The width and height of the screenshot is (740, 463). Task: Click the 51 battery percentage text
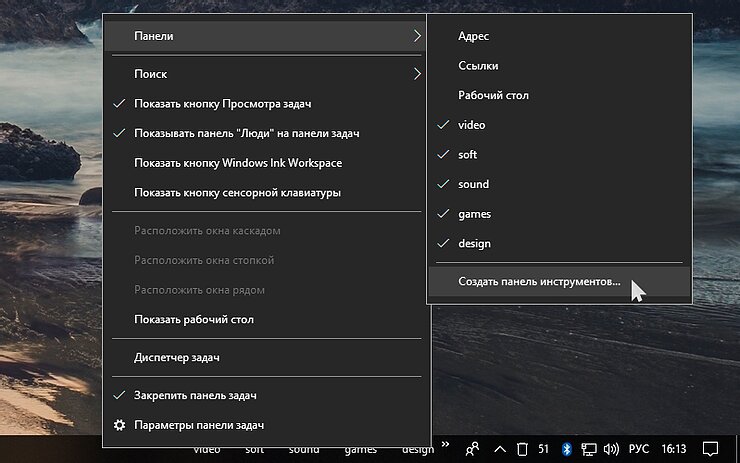(543, 449)
